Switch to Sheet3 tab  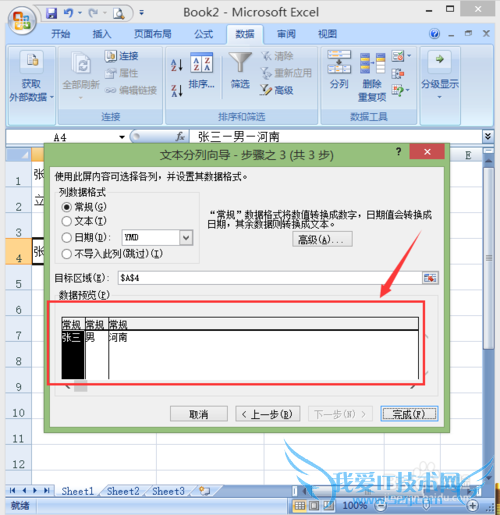point(168,491)
